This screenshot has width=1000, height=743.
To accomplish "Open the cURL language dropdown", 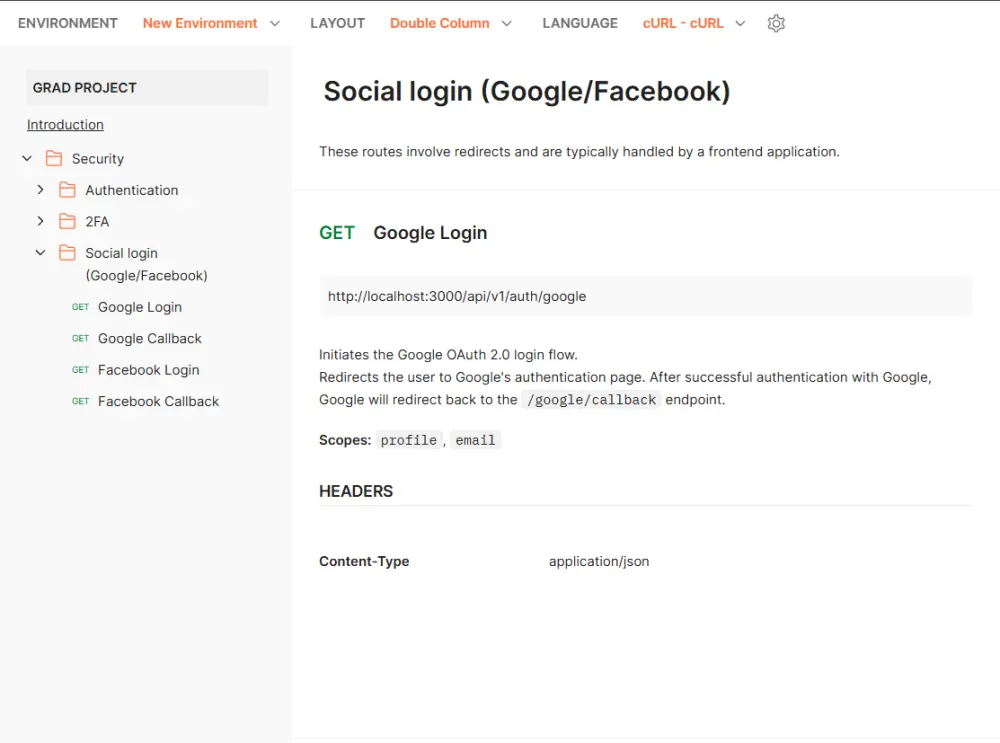I will 694,23.
